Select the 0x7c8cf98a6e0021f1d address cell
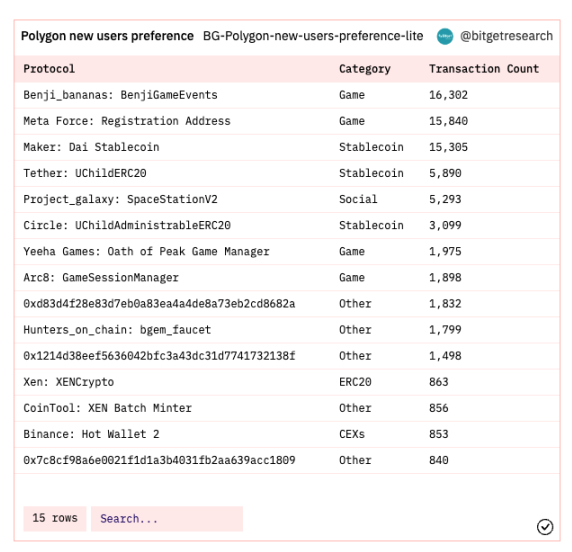Screen dimensions: 572x552 pos(159,460)
